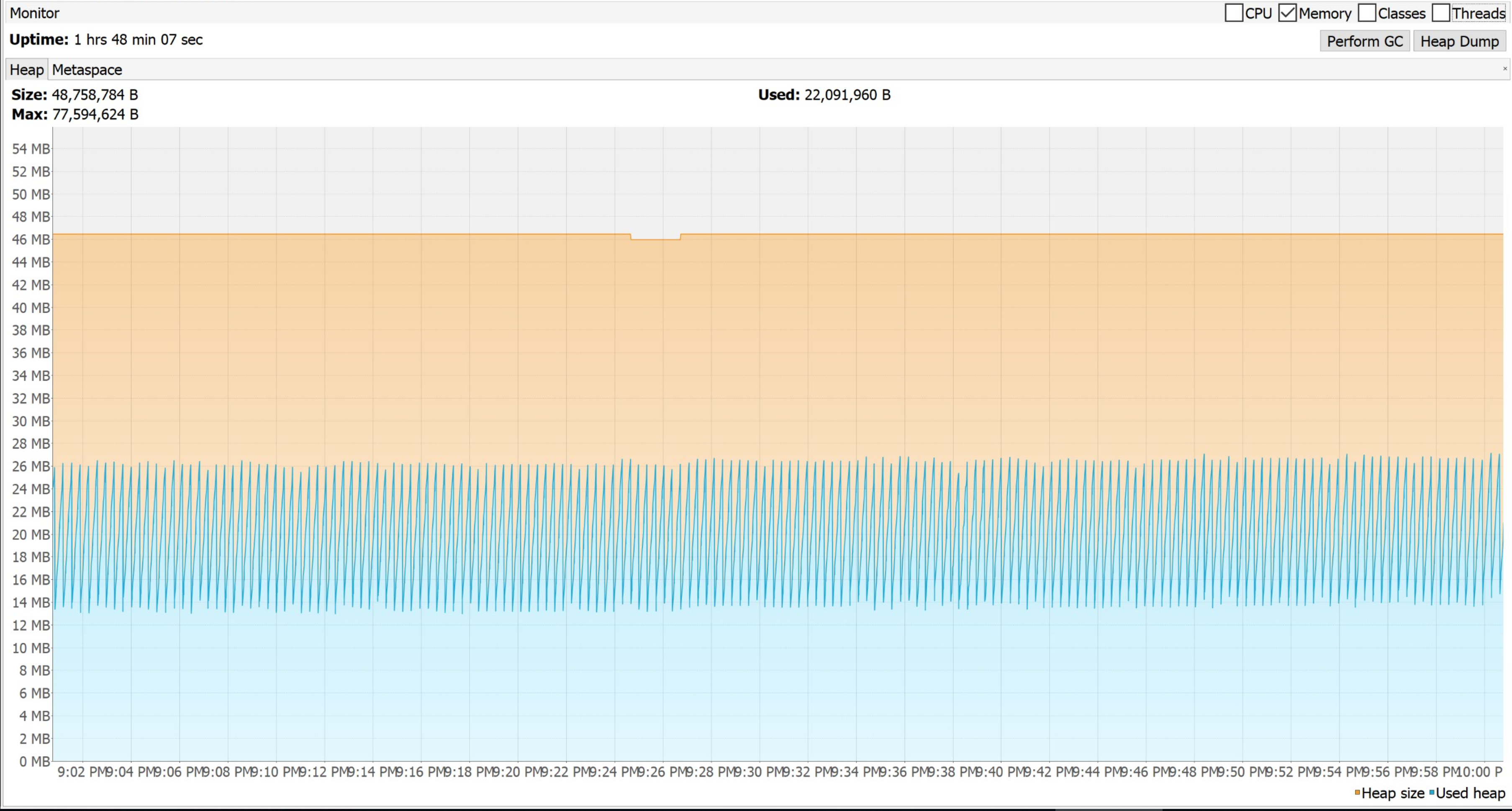Click the Monitor panel title
Image resolution: width=1512 pixels, height=811 pixels.
click(35, 13)
